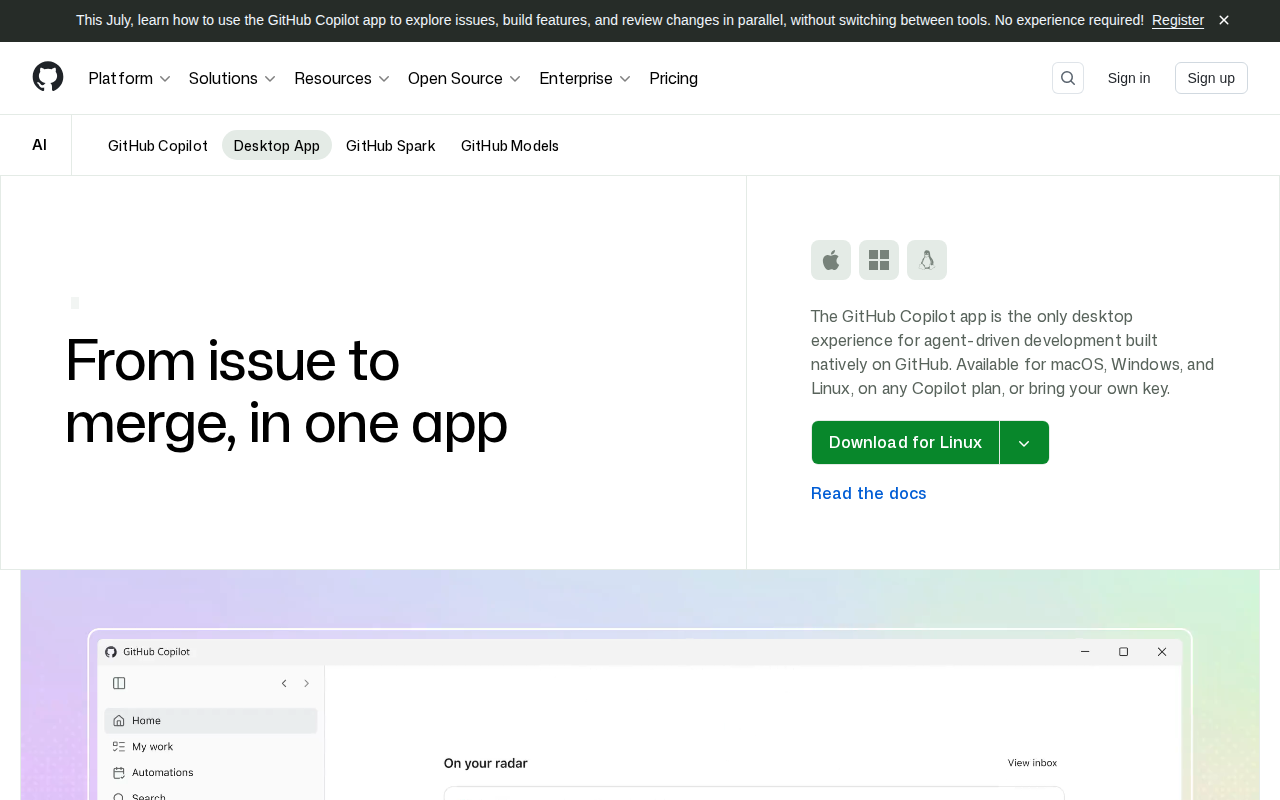Expand the Platform menu
The image size is (1280, 800).
coord(130,78)
